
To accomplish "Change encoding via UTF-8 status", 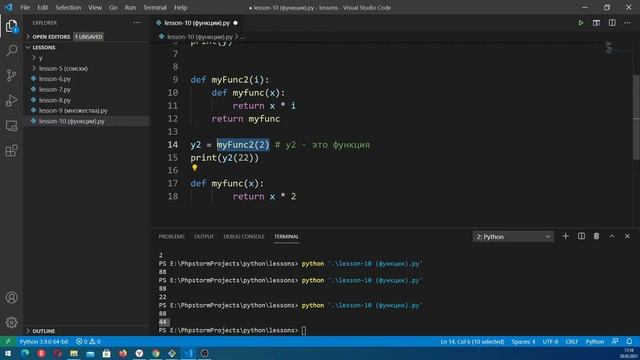I will pyautogui.click(x=550, y=342).
